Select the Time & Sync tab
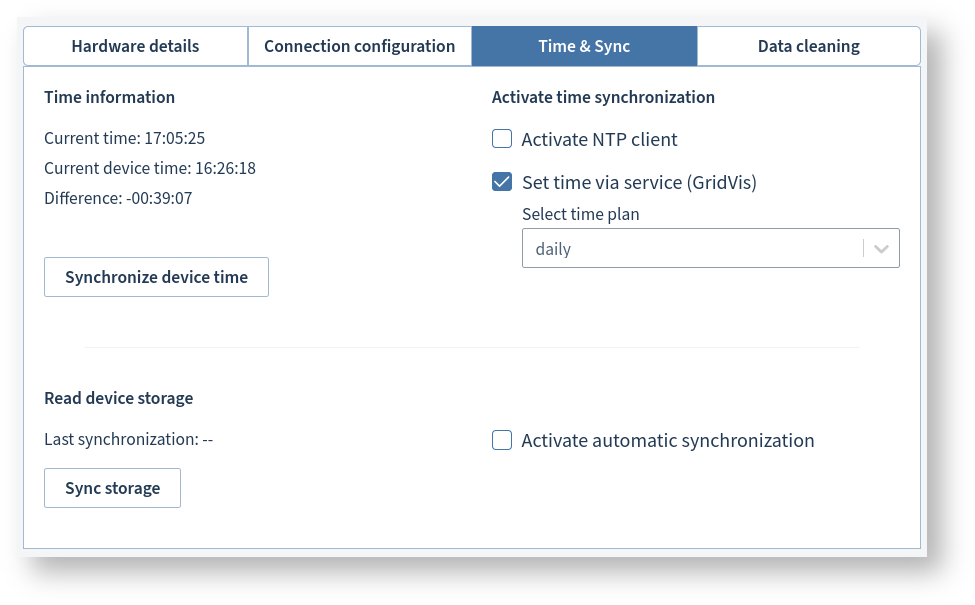 (x=584, y=46)
